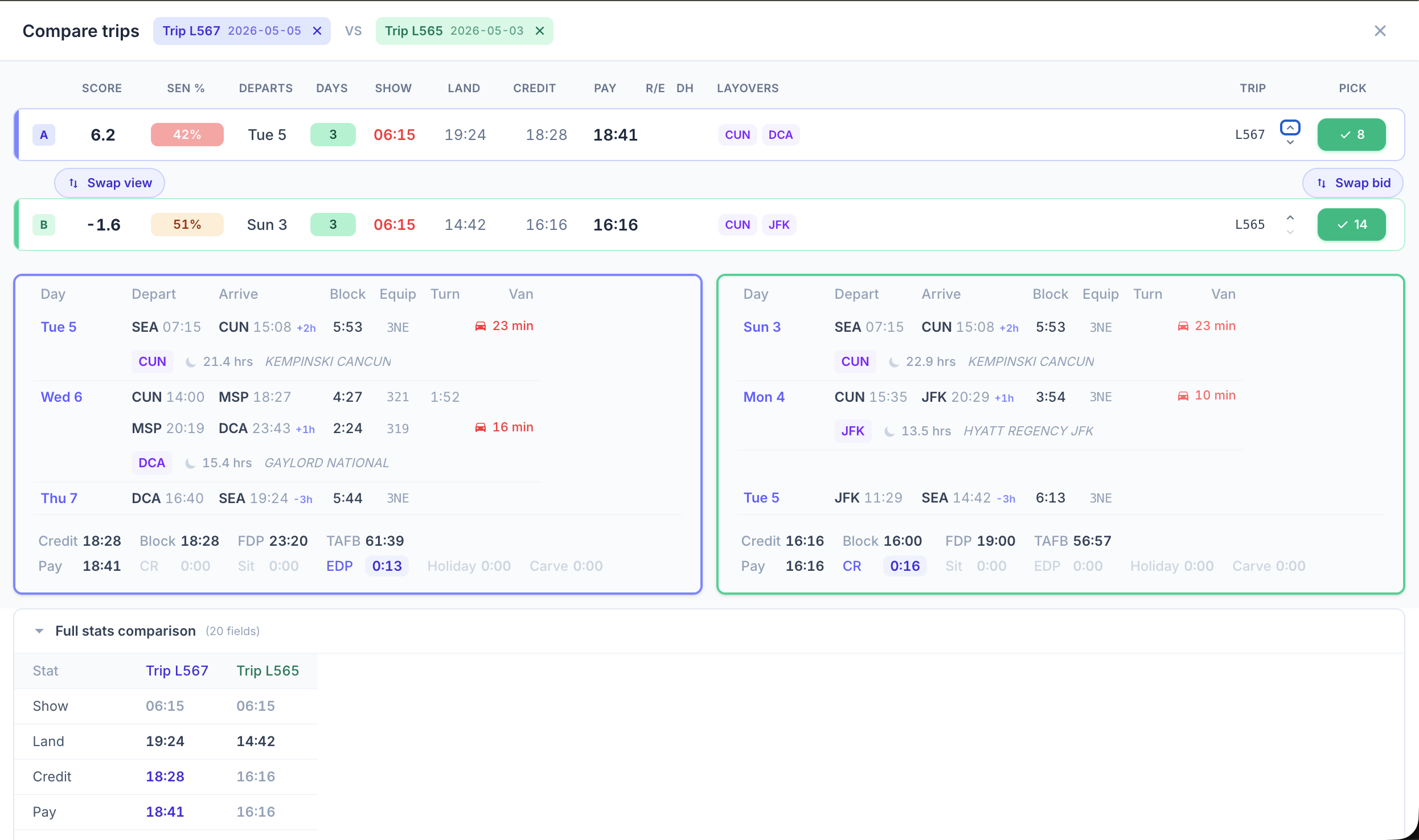Move trip L567 down in bid order
This screenshot has width=1419, height=840.
(1290, 142)
